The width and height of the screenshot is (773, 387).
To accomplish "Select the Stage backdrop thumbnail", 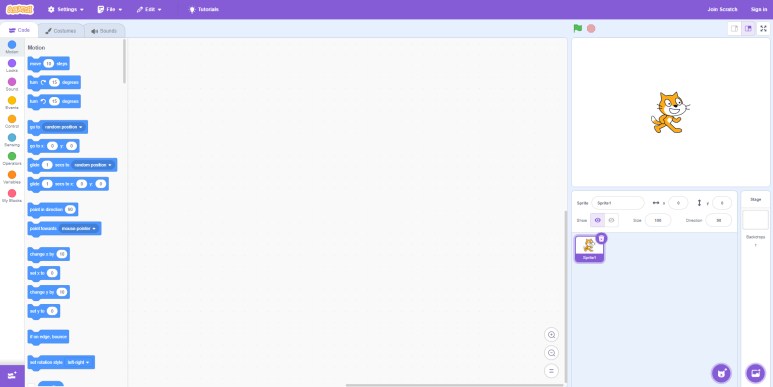I will click(x=755, y=220).
